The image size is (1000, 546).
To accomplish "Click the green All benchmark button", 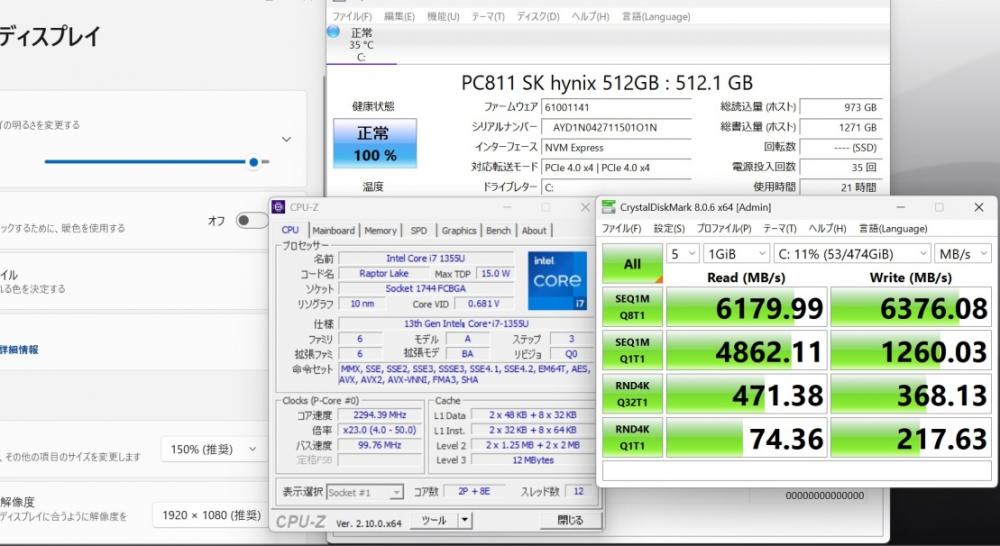I will [x=632, y=263].
